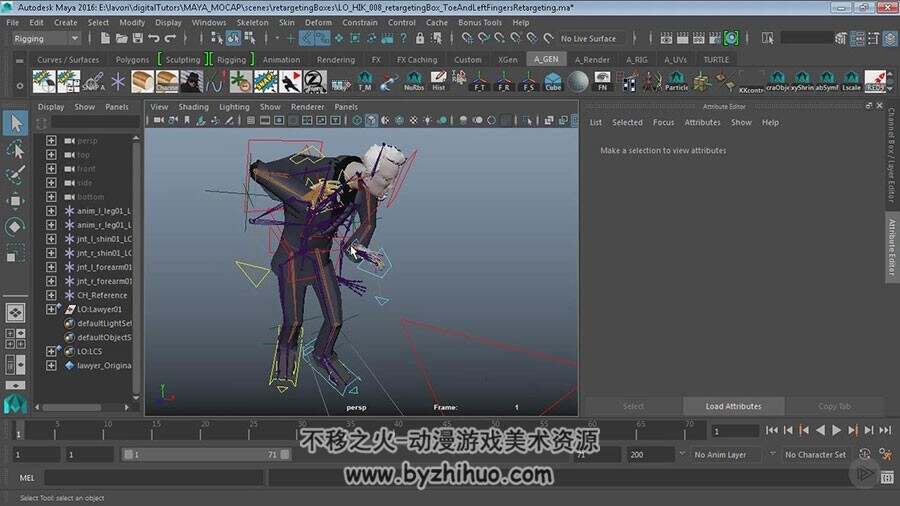Click the F_R shelf icon

coord(504,81)
